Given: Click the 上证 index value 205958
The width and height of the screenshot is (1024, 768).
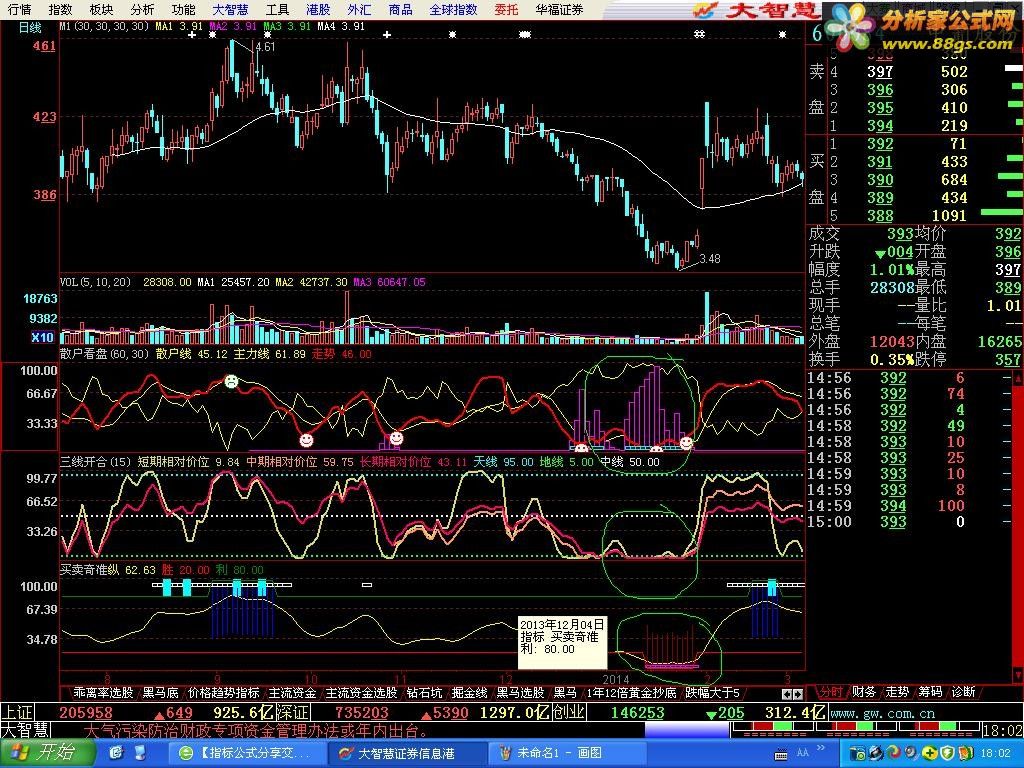Looking at the screenshot, I should click(x=86, y=712).
